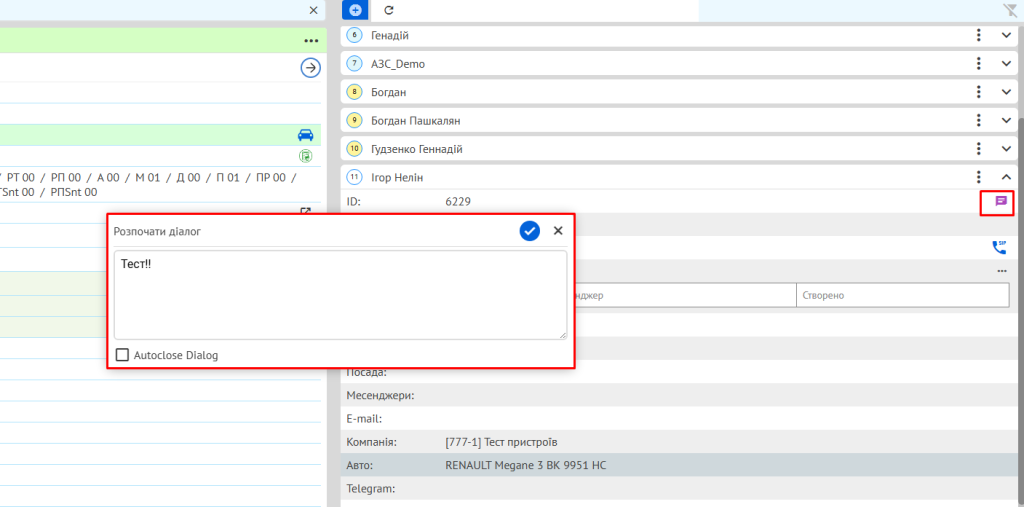Image resolution: width=1024 pixels, height=507 pixels.
Task: Click number badge 6 beside Генадій
Action: click(x=354, y=35)
